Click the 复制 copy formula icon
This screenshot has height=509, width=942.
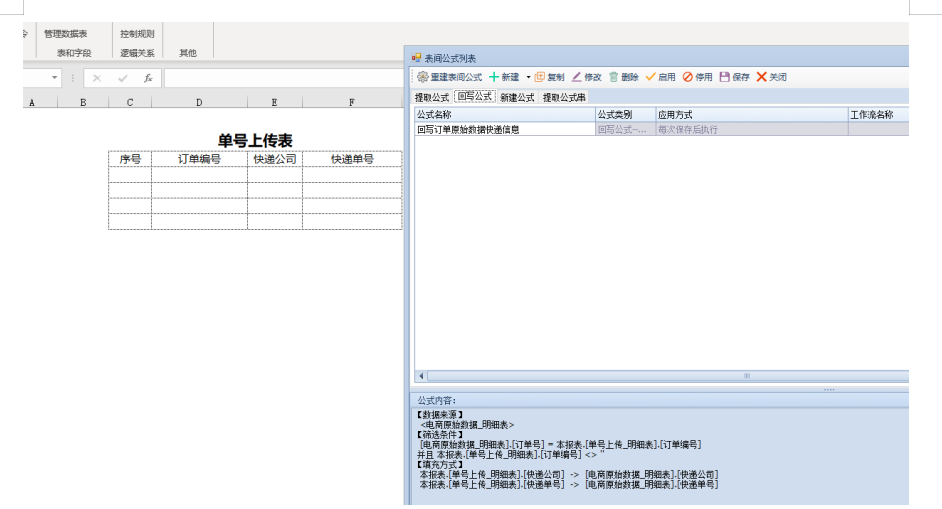(540, 77)
